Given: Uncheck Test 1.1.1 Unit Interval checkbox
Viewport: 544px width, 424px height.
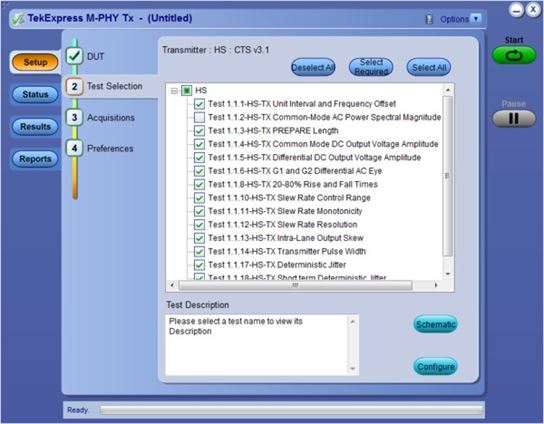Looking at the screenshot, I should tap(199, 104).
